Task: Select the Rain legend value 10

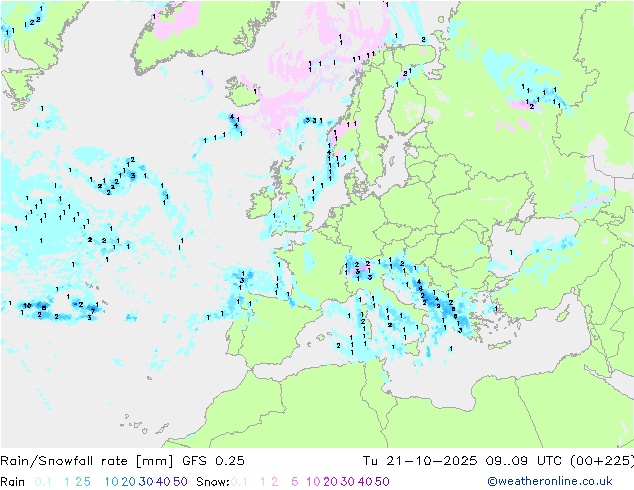Action: [112, 482]
